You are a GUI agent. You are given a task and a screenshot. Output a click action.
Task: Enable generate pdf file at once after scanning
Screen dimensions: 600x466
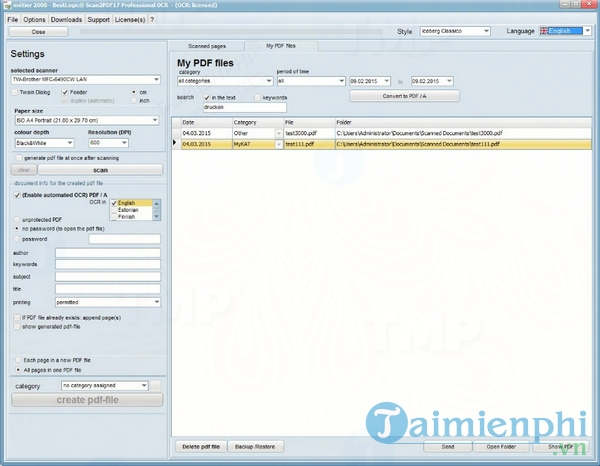point(19,158)
